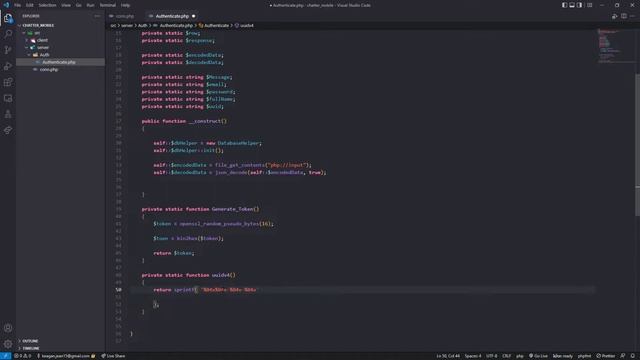Open Authenticate.php in the explorer tree
The width and height of the screenshot is (640, 360).
pos(60,62)
